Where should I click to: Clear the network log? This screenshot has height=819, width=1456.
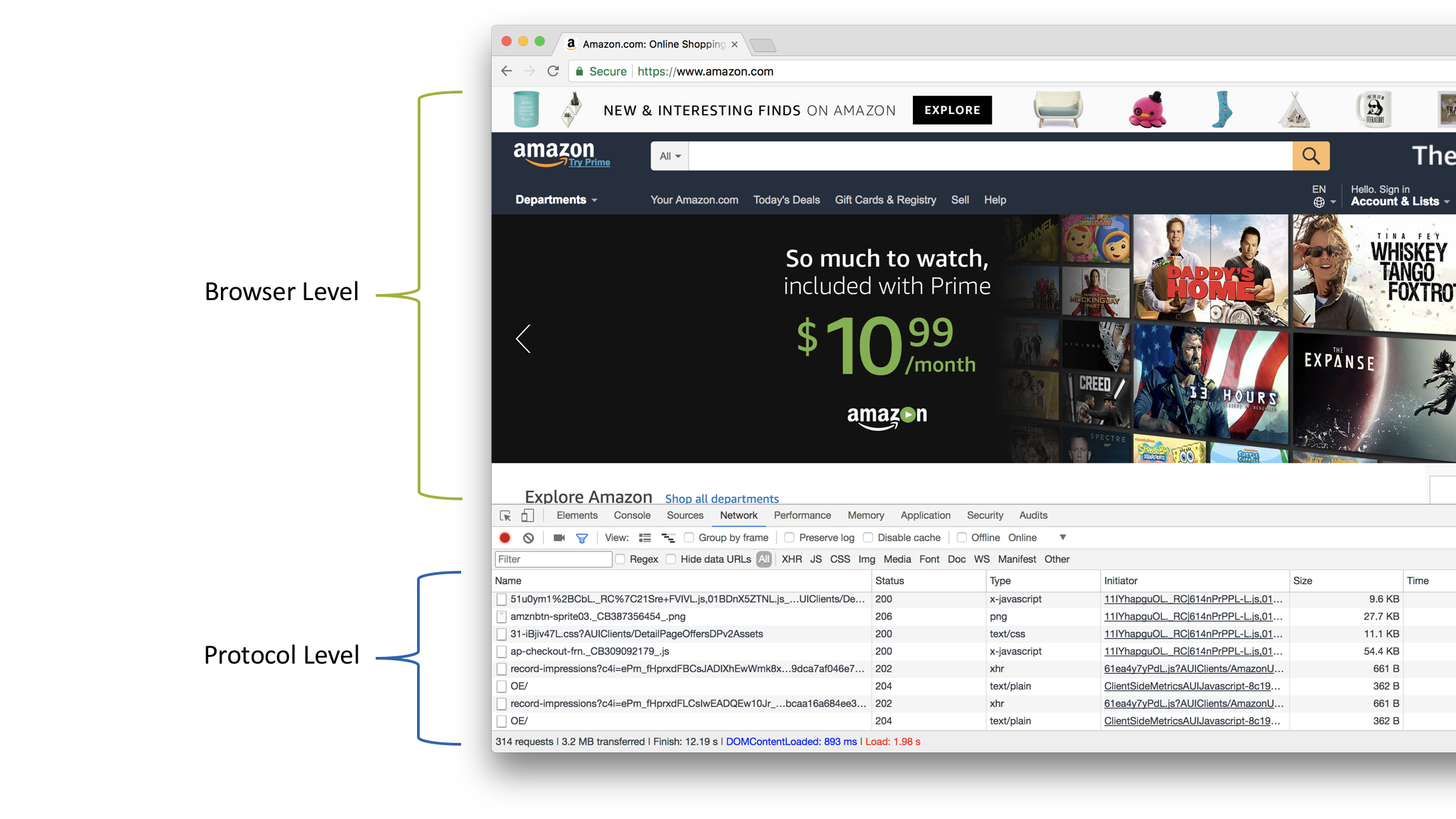pyautogui.click(x=528, y=538)
